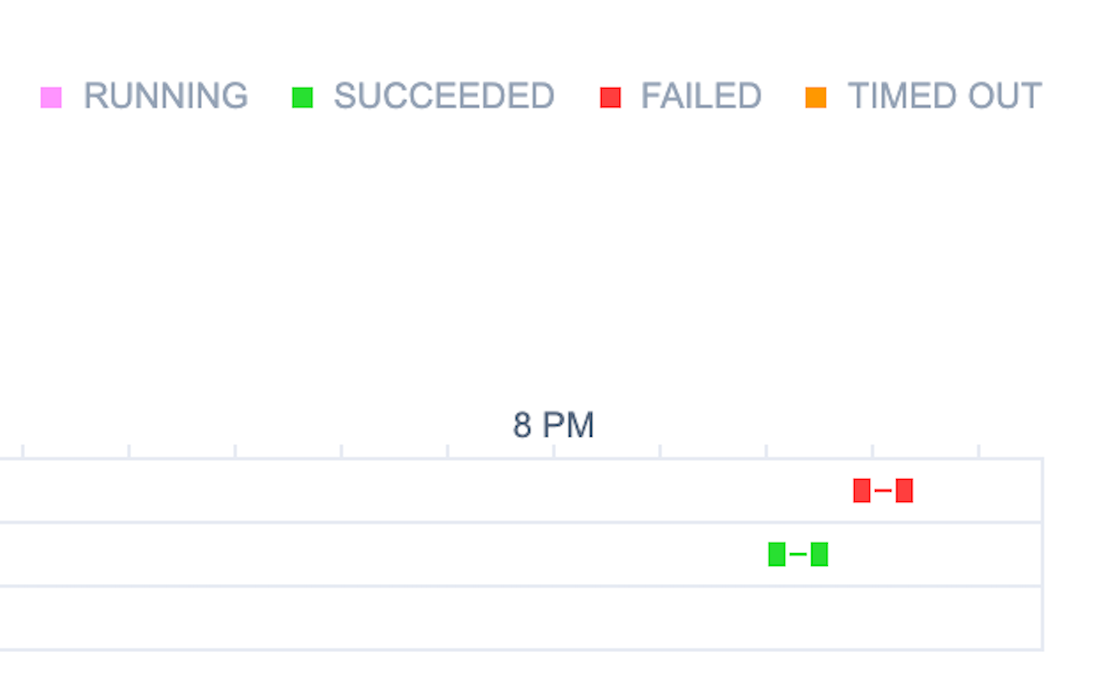Select the right green succeeded run marker
The image size is (1116, 700).
819,554
